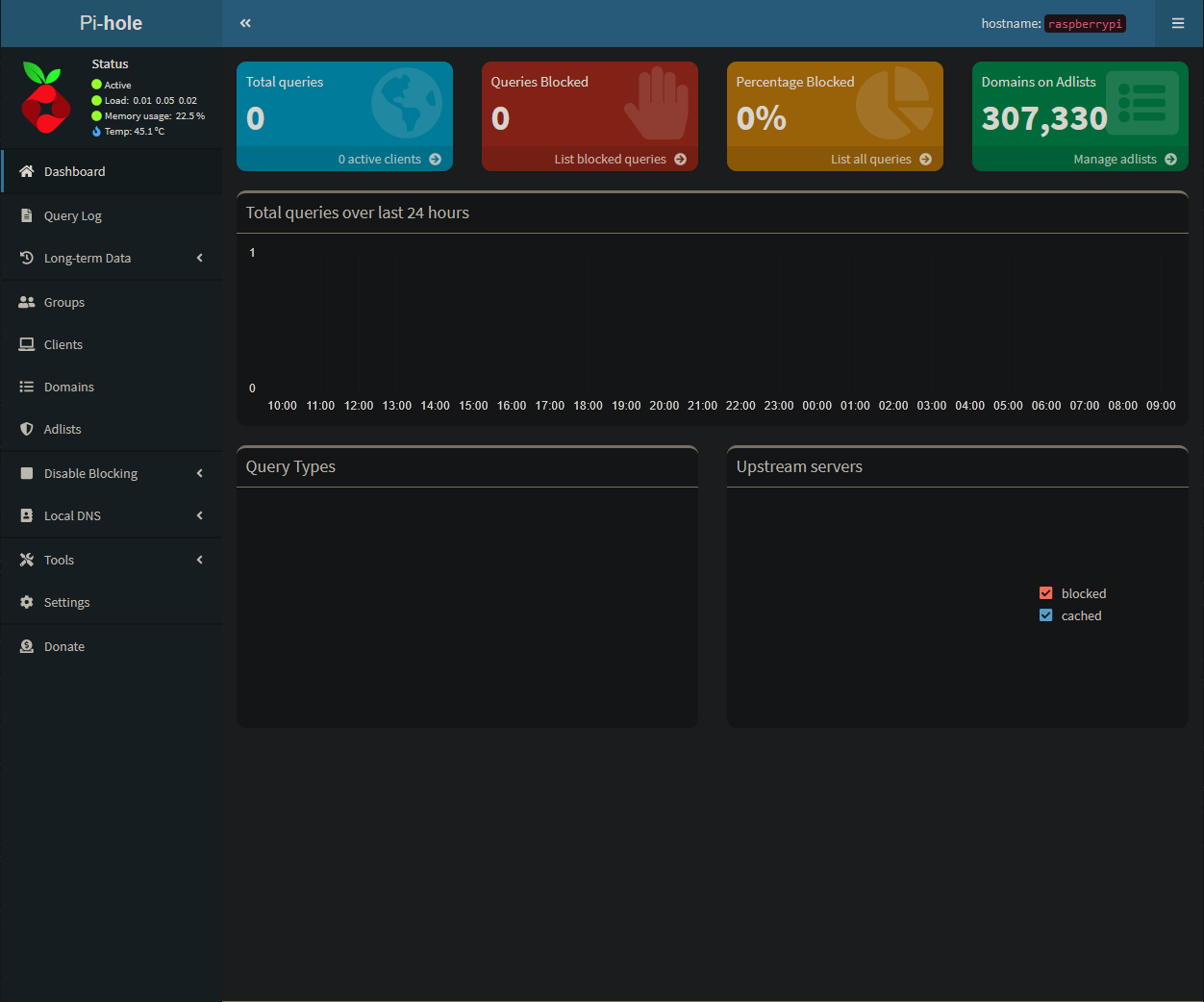Click the Tools wrench icon
The image size is (1204, 1002).
pyautogui.click(x=24, y=560)
